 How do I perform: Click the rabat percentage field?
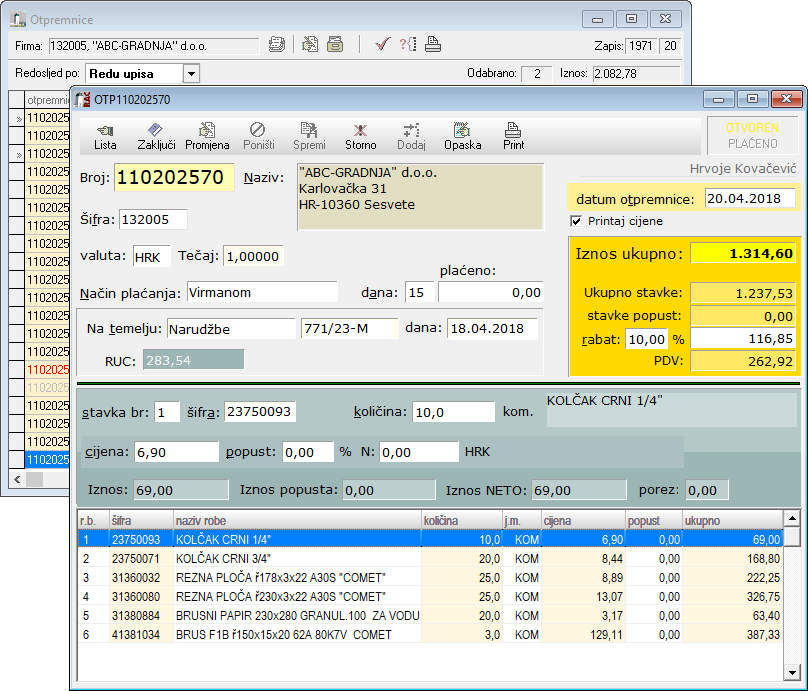point(646,340)
